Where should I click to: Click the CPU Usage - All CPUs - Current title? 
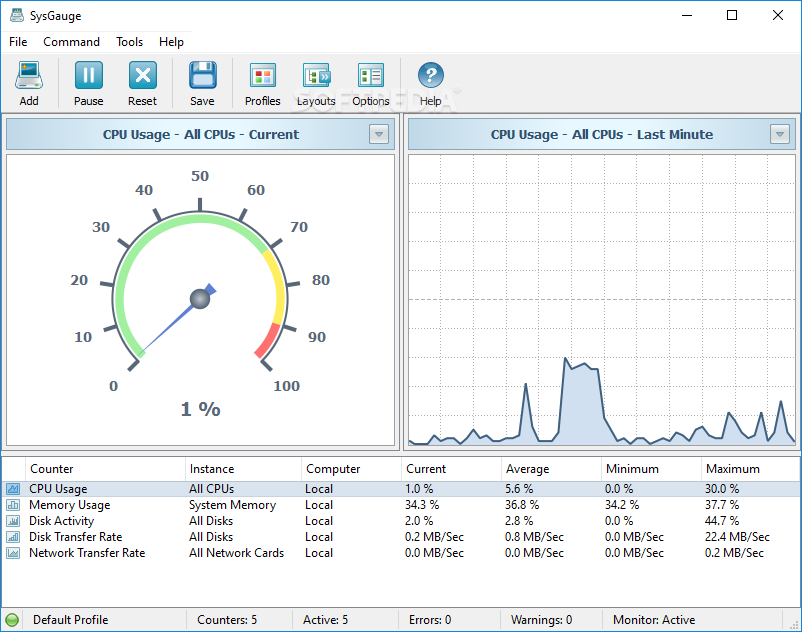click(x=200, y=134)
